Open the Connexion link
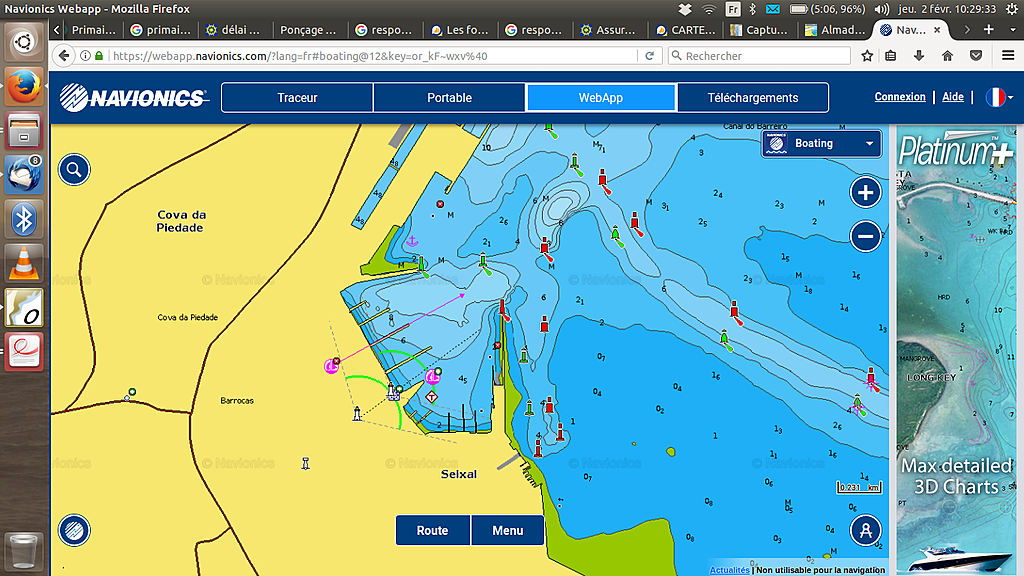 (900, 97)
